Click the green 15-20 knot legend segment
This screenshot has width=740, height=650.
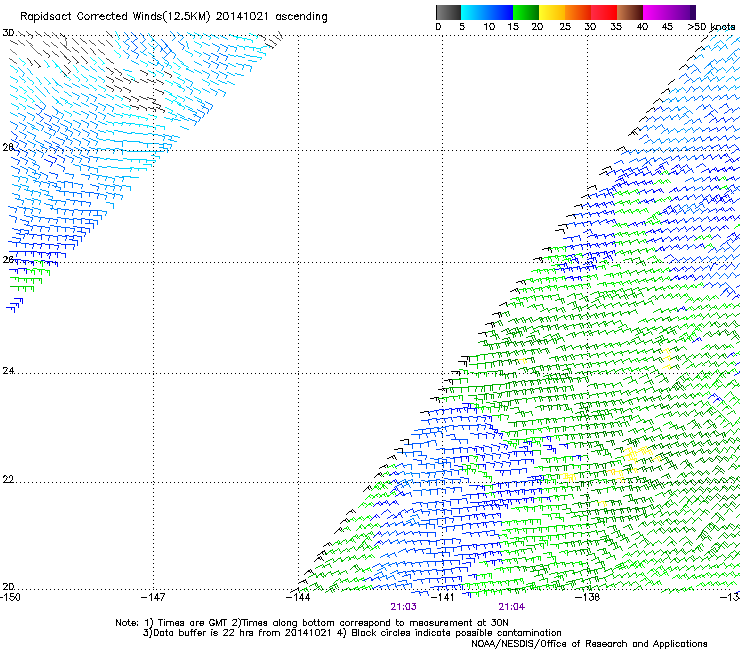(x=526, y=12)
